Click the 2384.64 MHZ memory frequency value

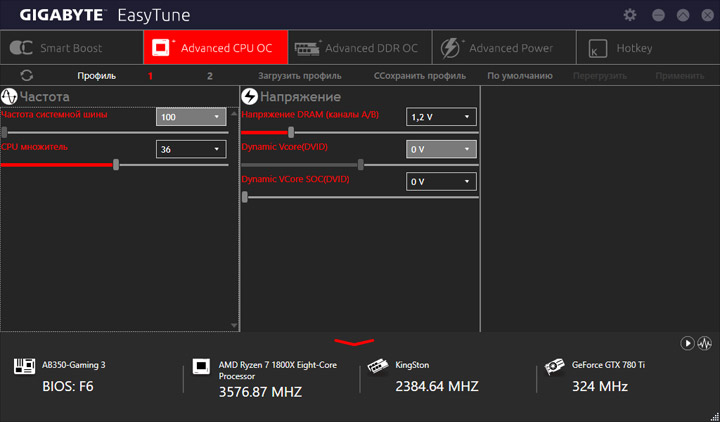pos(437,386)
